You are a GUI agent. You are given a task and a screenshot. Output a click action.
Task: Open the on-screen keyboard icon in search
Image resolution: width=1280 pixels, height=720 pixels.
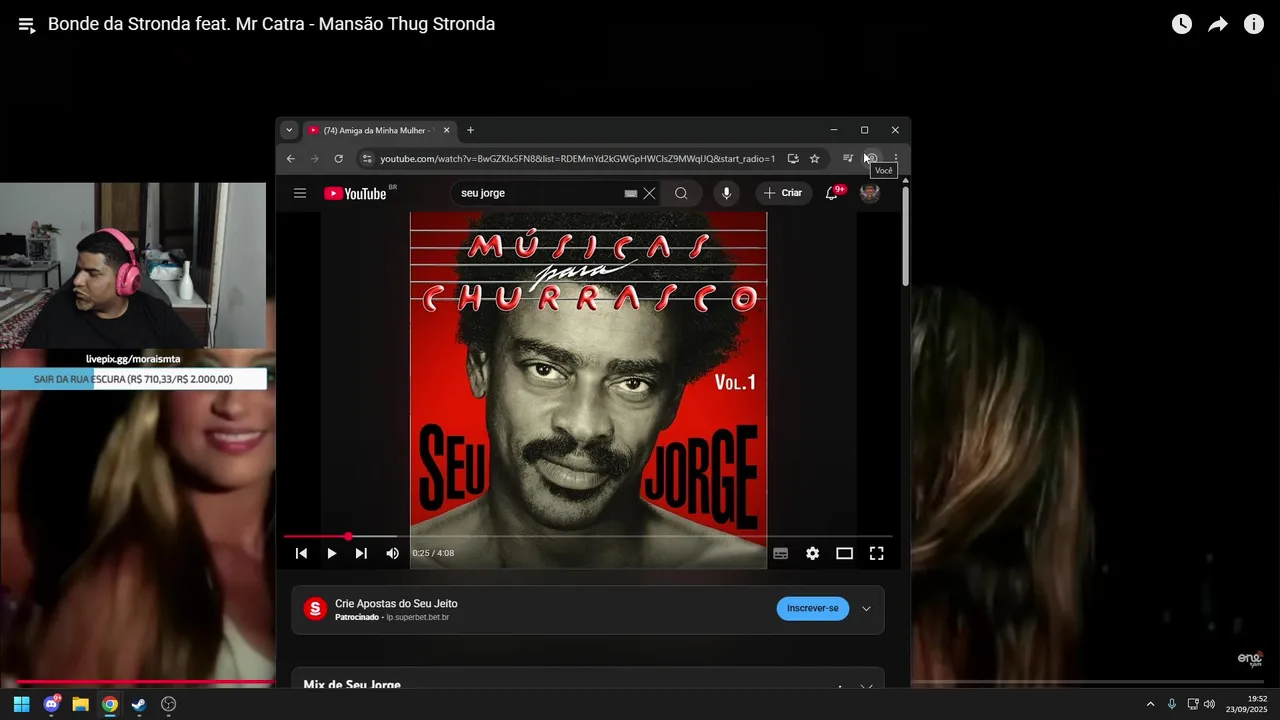(x=631, y=194)
